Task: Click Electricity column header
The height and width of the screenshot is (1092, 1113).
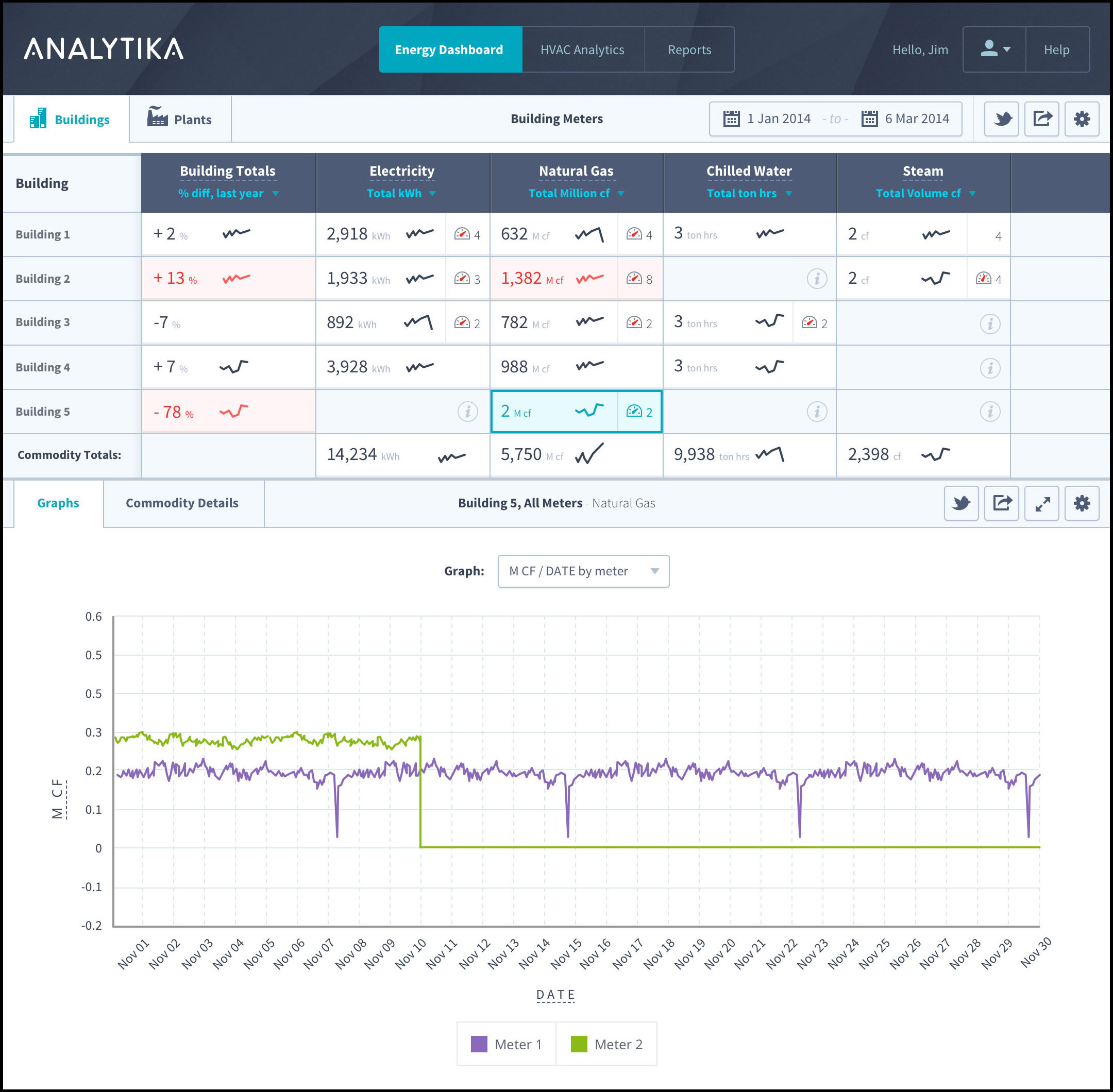Action: (x=401, y=171)
